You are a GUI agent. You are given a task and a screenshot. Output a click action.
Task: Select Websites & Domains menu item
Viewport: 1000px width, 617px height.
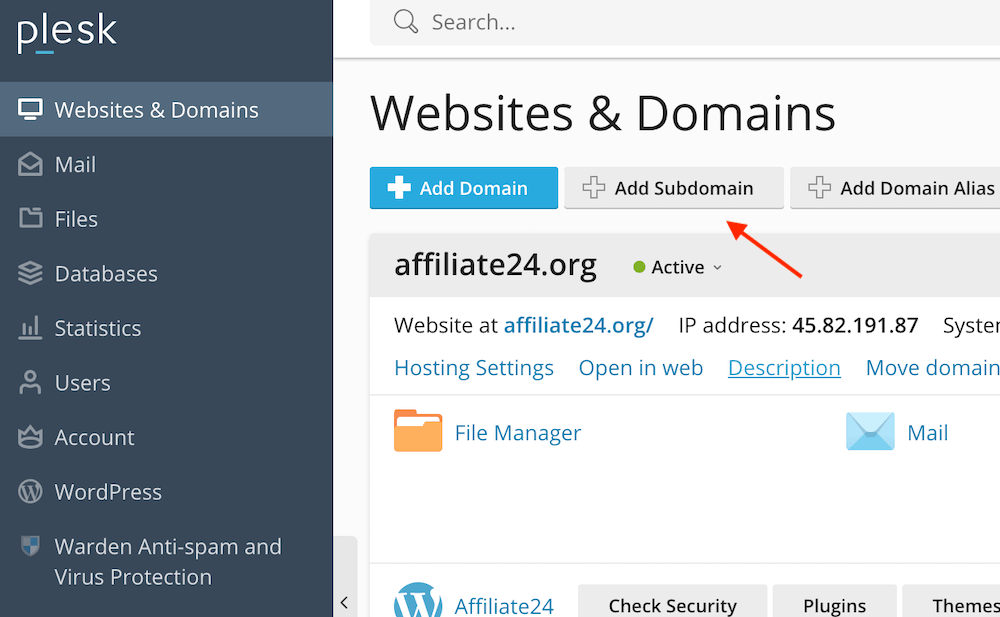click(x=156, y=110)
